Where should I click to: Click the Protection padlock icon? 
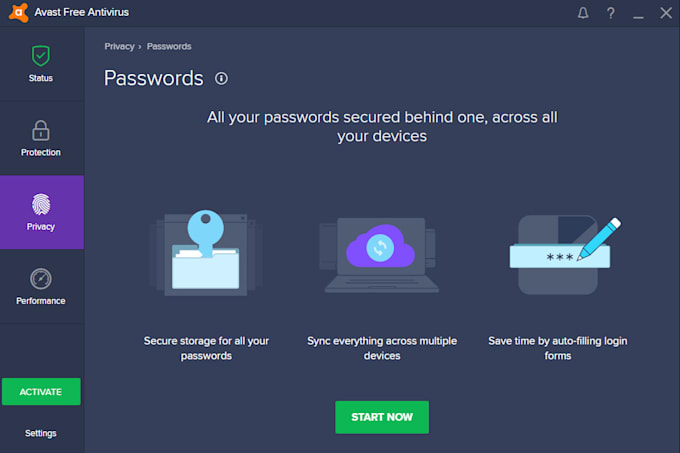41,130
